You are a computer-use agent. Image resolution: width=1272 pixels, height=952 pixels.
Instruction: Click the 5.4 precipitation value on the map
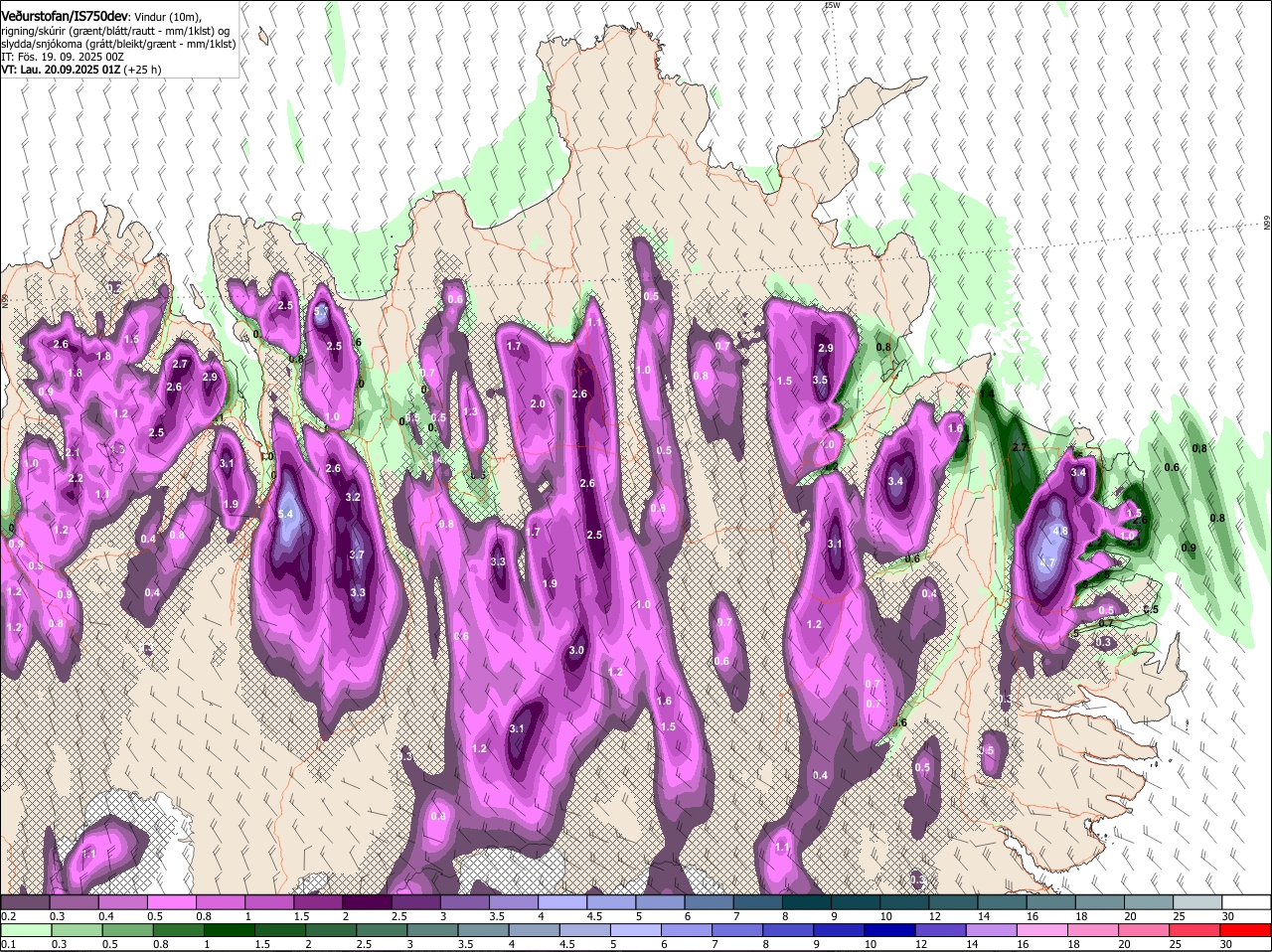[x=286, y=514]
